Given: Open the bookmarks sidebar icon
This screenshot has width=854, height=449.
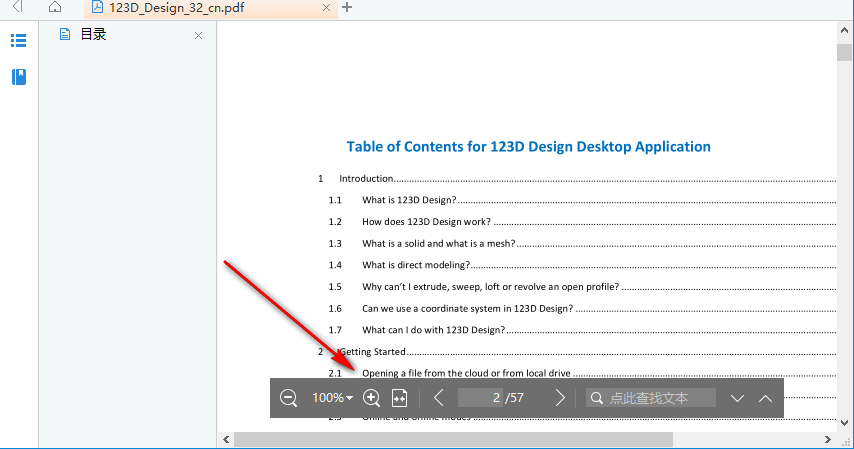Looking at the screenshot, I should [x=19, y=77].
